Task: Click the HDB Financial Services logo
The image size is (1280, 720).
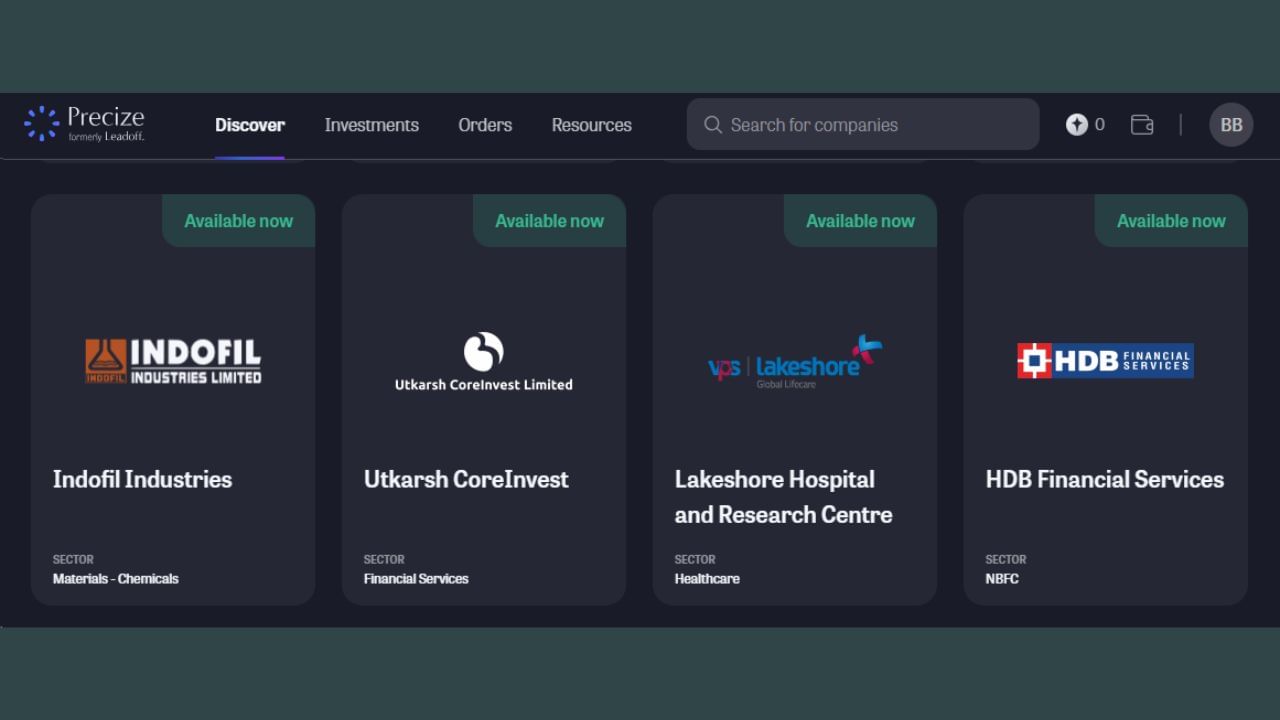Action: [1105, 361]
